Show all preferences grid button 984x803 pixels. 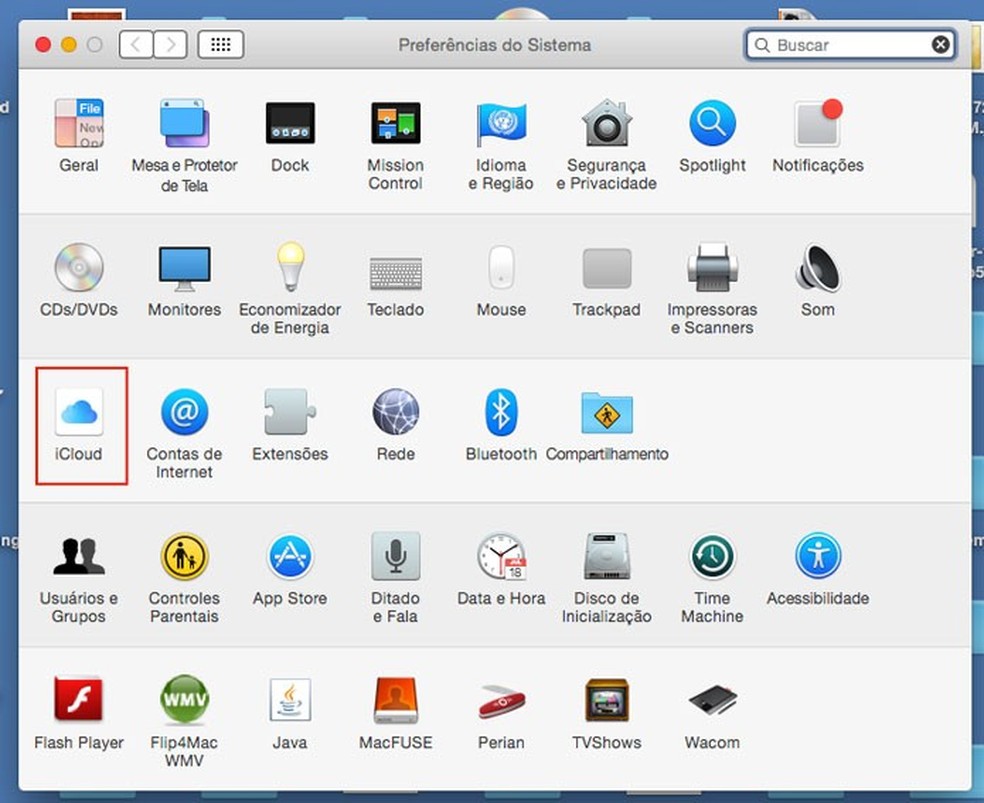(x=221, y=45)
